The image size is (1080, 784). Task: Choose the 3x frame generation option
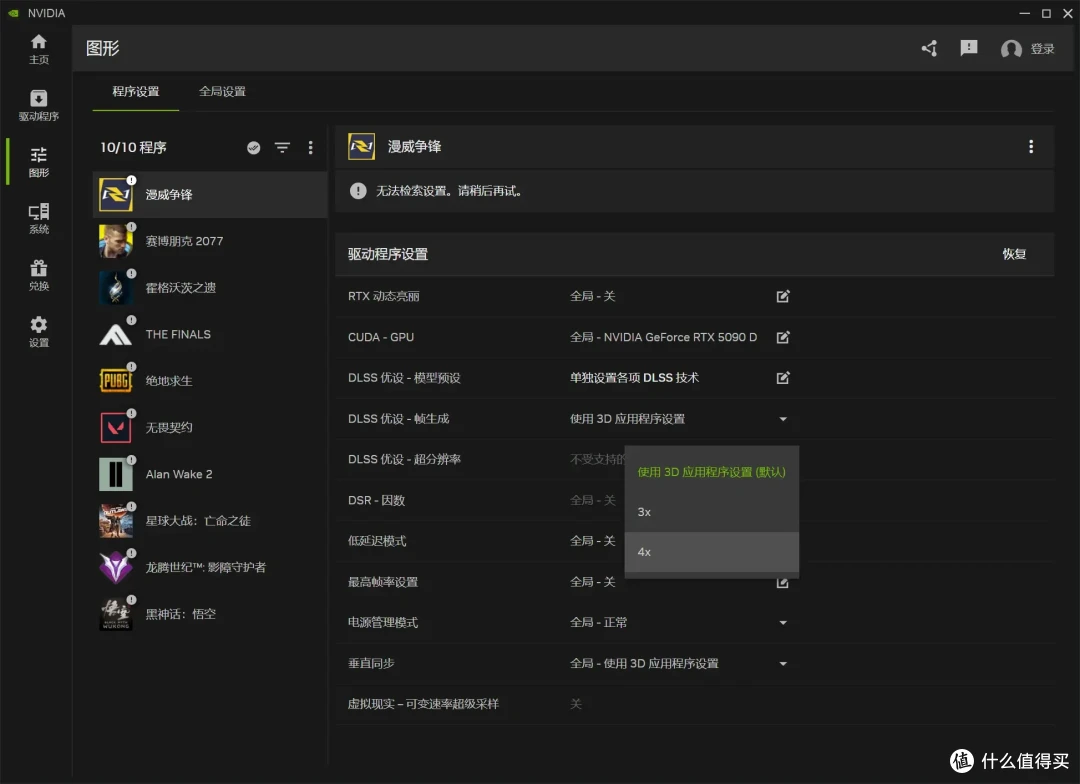(712, 512)
